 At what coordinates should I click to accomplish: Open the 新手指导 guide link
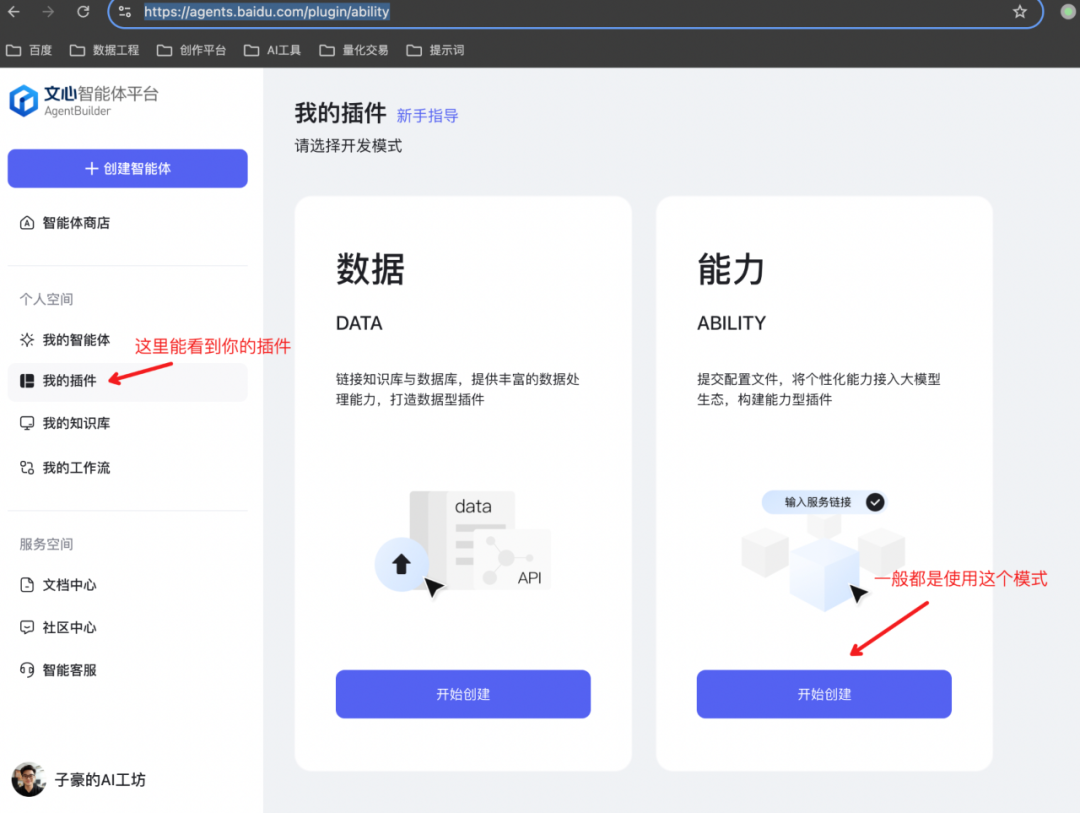pos(430,116)
